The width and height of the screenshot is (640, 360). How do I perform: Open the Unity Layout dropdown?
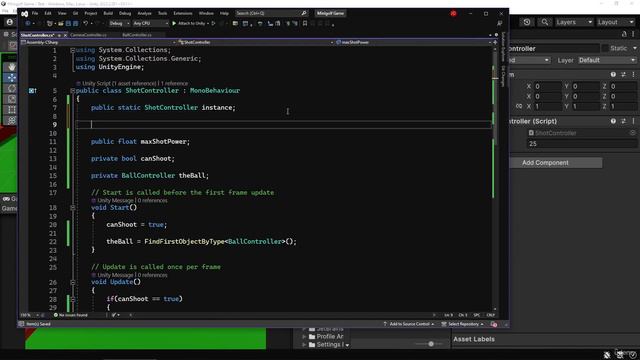(615, 22)
